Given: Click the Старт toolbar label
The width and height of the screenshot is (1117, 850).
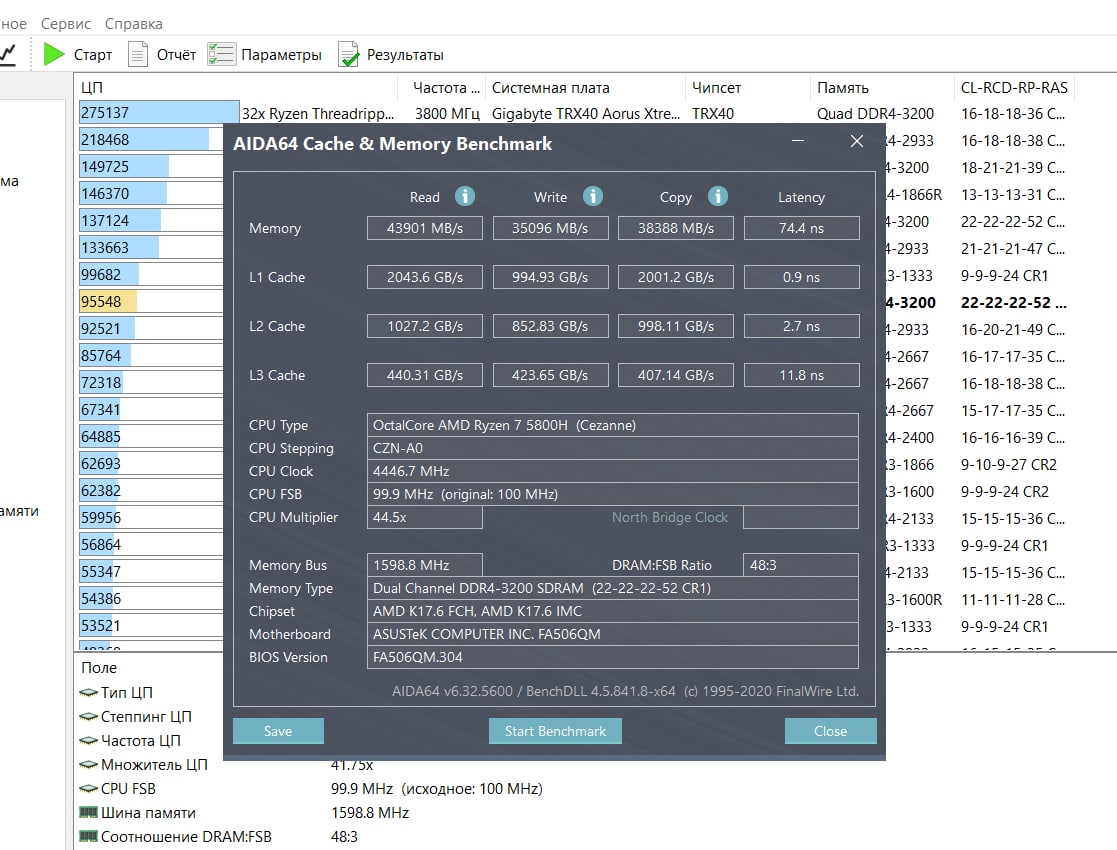Looking at the screenshot, I should [93, 55].
